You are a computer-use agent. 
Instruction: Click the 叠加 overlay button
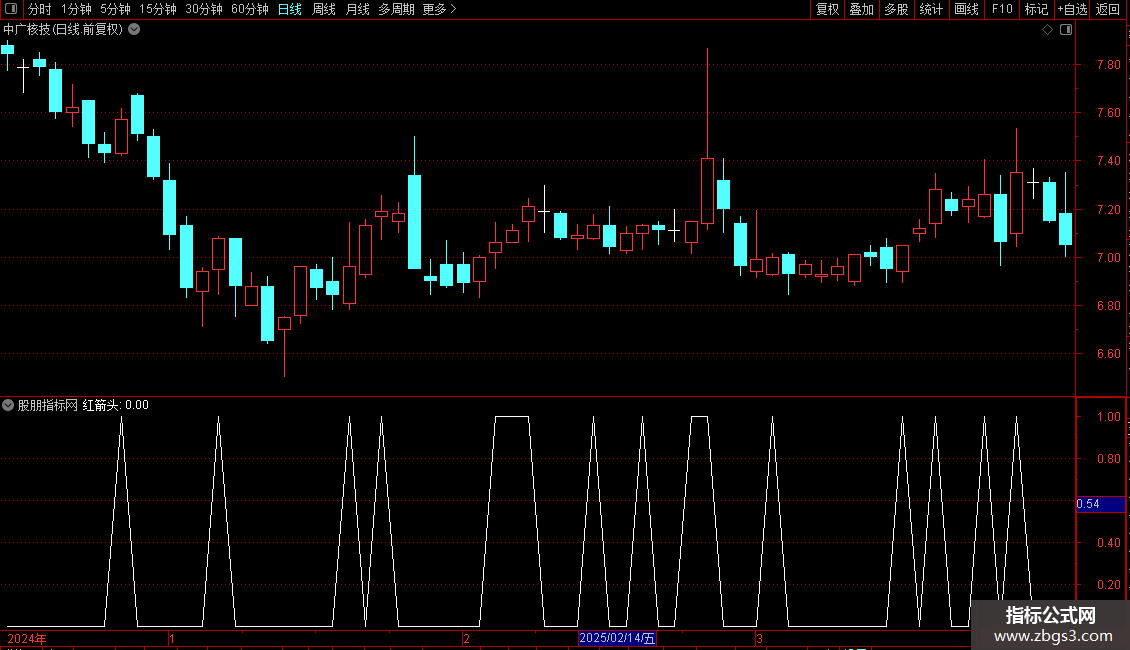pos(861,9)
